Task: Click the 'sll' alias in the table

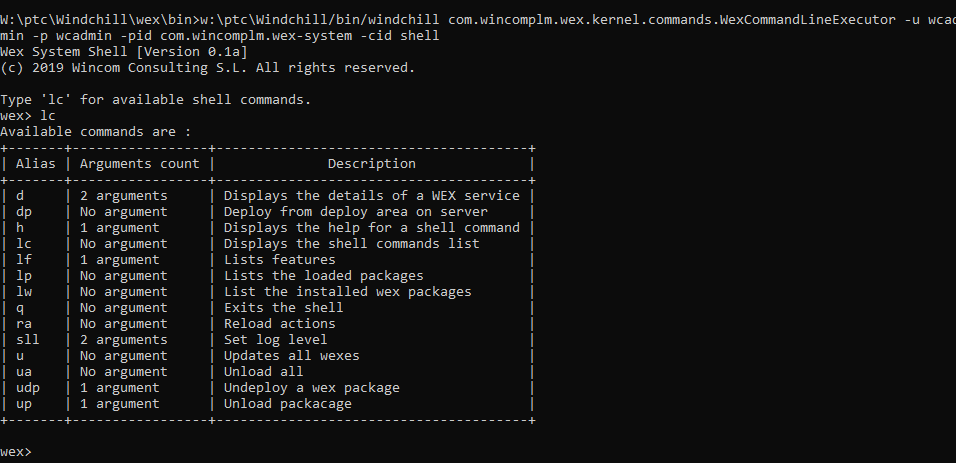Action: [x=28, y=340]
